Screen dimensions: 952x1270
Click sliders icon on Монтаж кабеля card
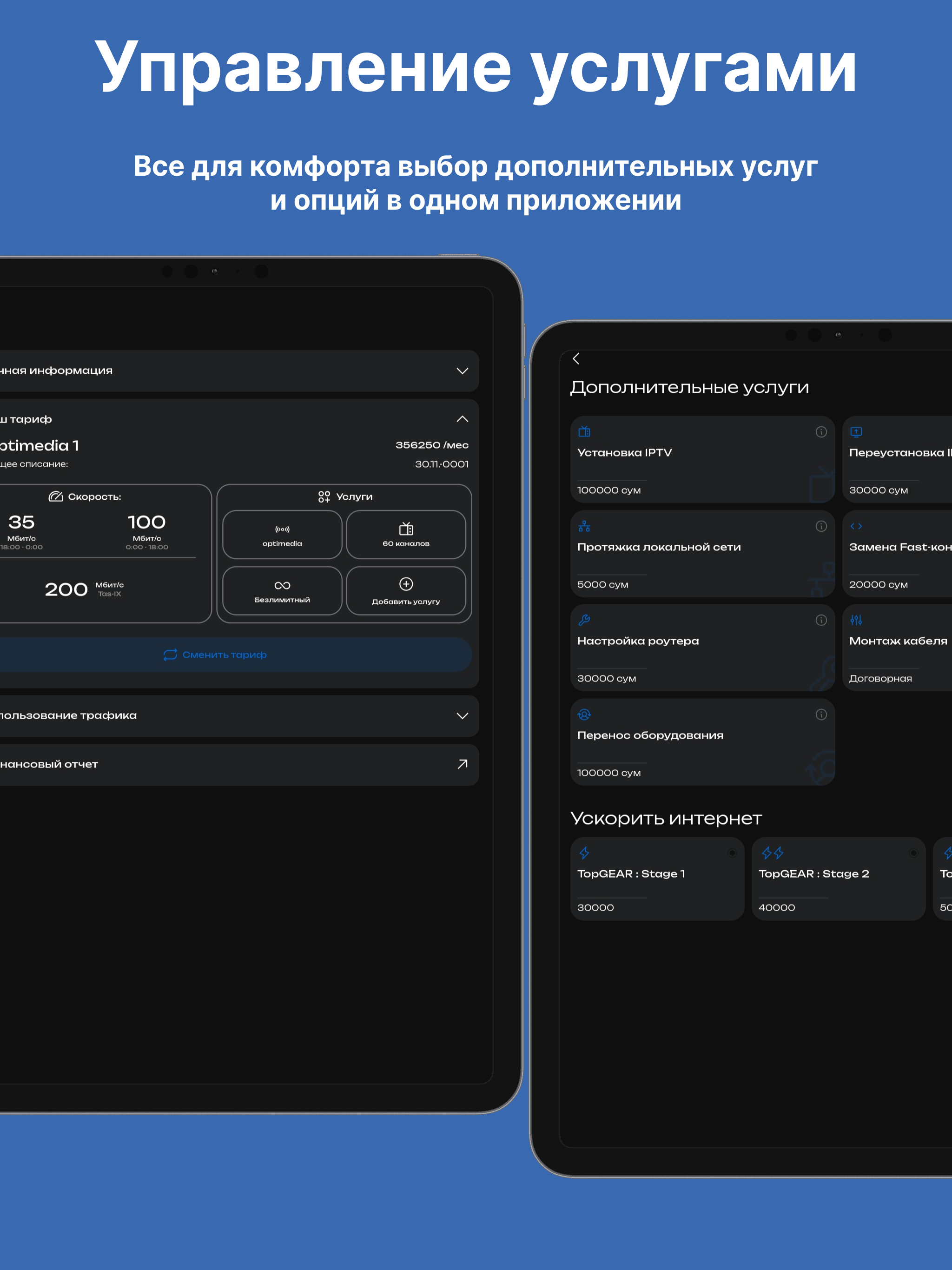pyautogui.click(x=856, y=620)
